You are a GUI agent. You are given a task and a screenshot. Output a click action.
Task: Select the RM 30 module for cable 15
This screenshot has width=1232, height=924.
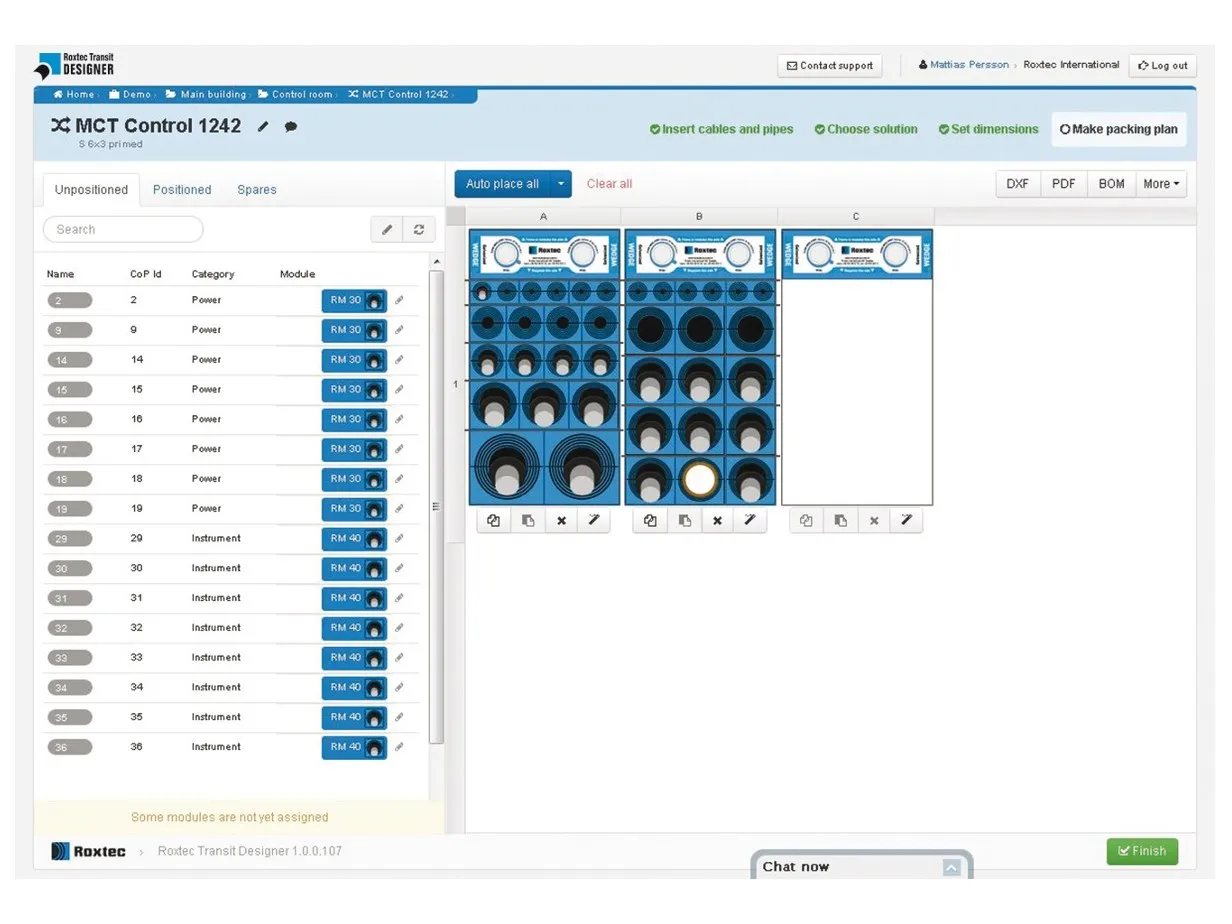[x=354, y=389]
